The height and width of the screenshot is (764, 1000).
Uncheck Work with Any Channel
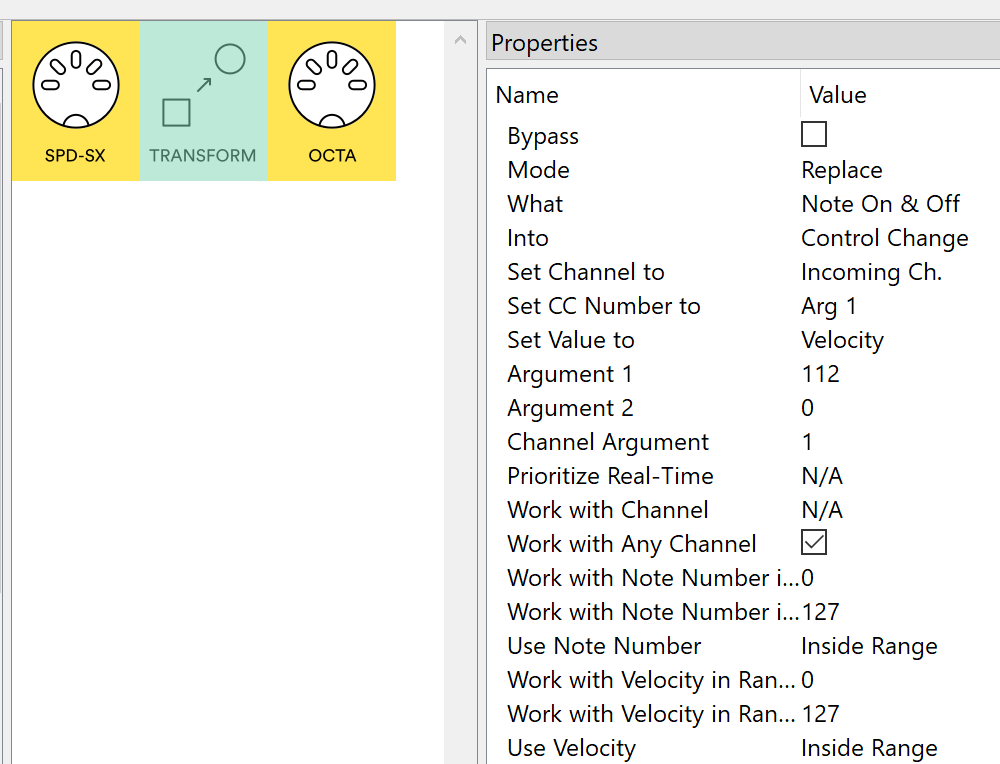(x=814, y=543)
